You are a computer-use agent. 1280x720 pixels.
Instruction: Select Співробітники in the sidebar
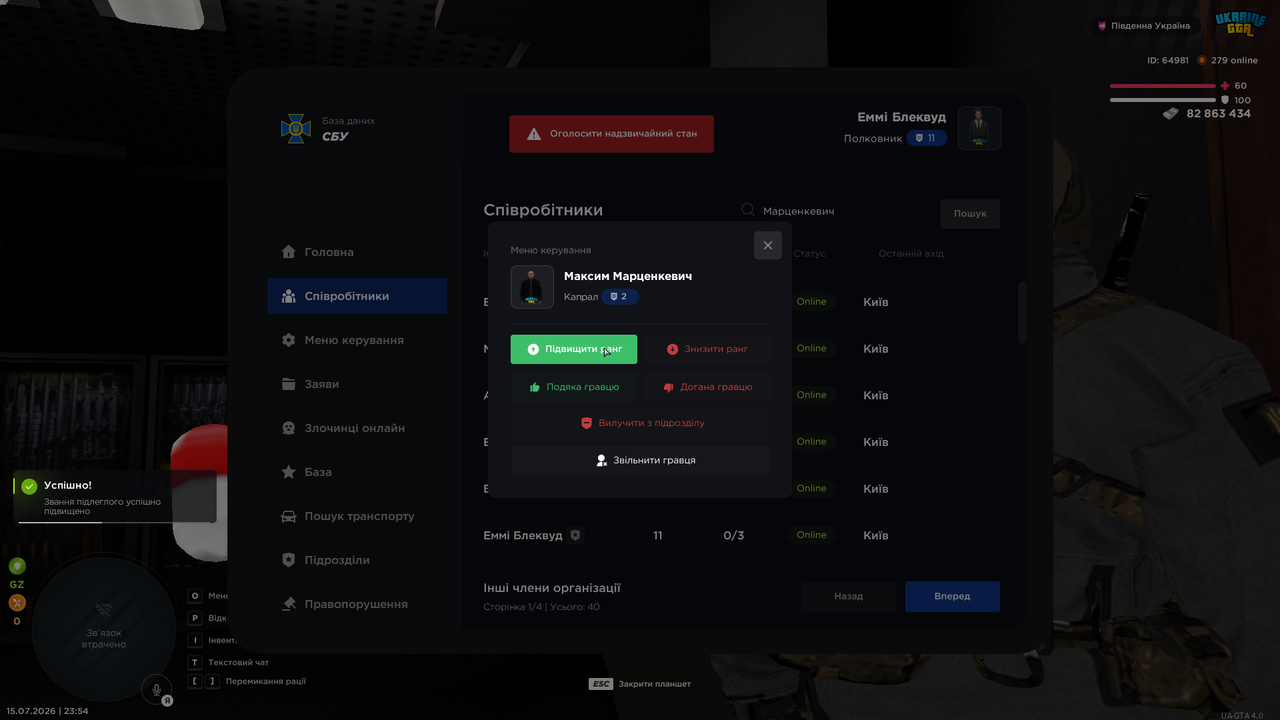pyautogui.click(x=357, y=296)
